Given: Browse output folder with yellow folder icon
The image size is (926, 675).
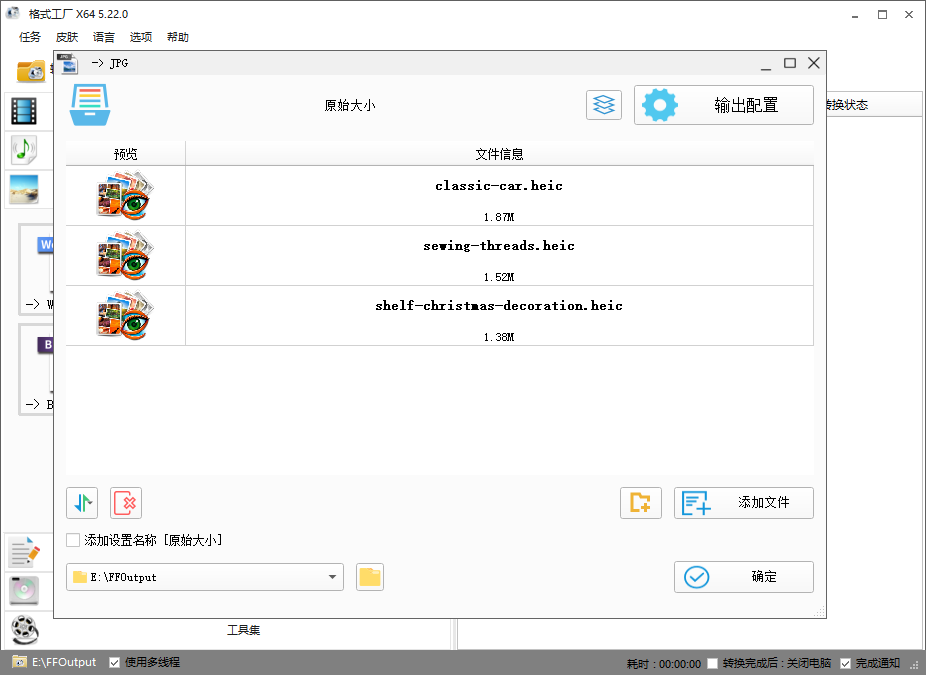Looking at the screenshot, I should [x=370, y=577].
